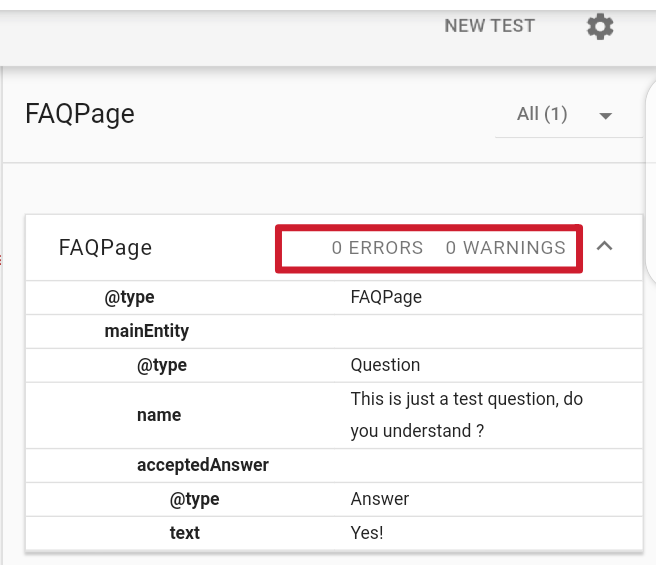Screen dimensions: 656x565
Task: Open the settings gear icon
Action: (600, 26)
